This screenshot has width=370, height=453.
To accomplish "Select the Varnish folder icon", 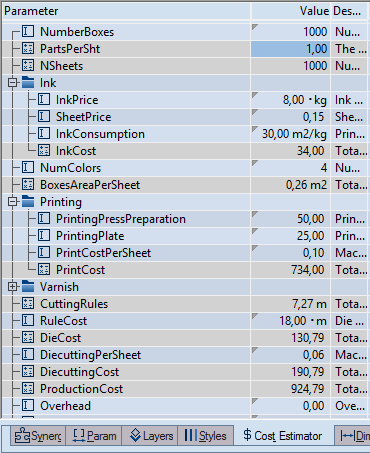I will tap(28, 286).
